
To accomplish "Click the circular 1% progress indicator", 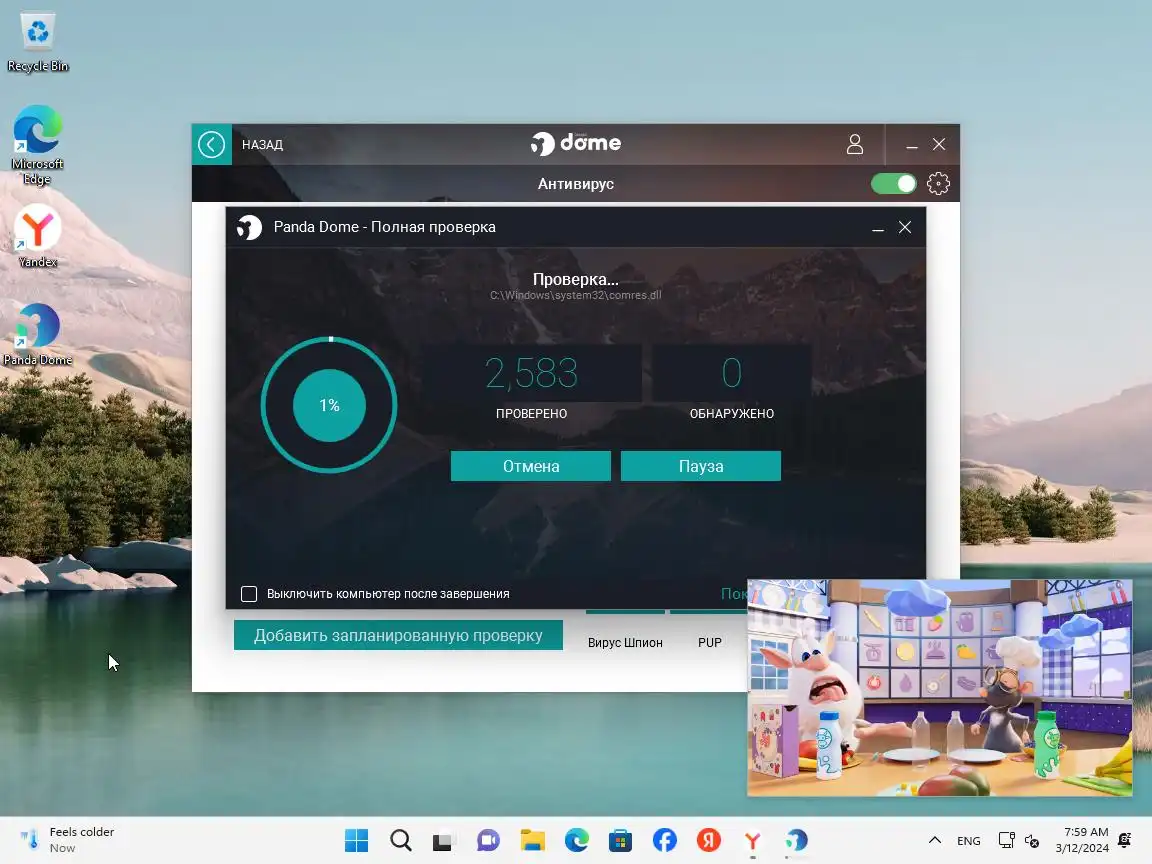I will click(x=329, y=405).
